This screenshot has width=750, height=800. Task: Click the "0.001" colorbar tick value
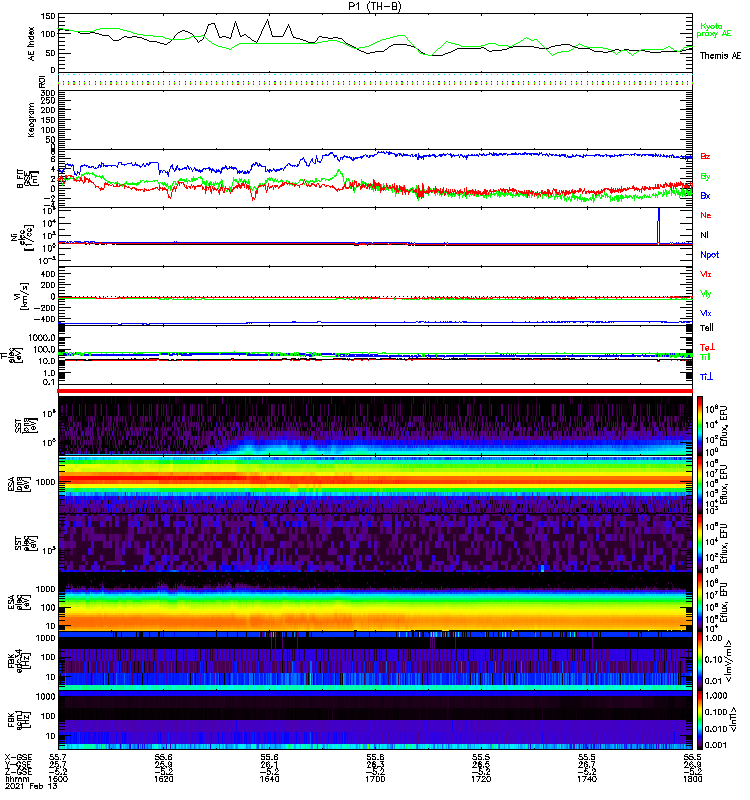[716, 745]
